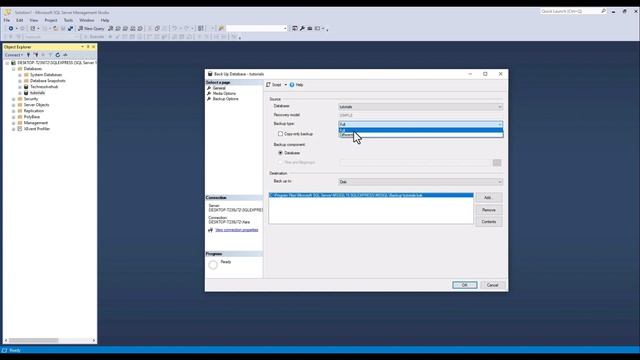Select the Technosolvehub database tree row
Viewport: 640px width, 360px height.
pos(44,87)
